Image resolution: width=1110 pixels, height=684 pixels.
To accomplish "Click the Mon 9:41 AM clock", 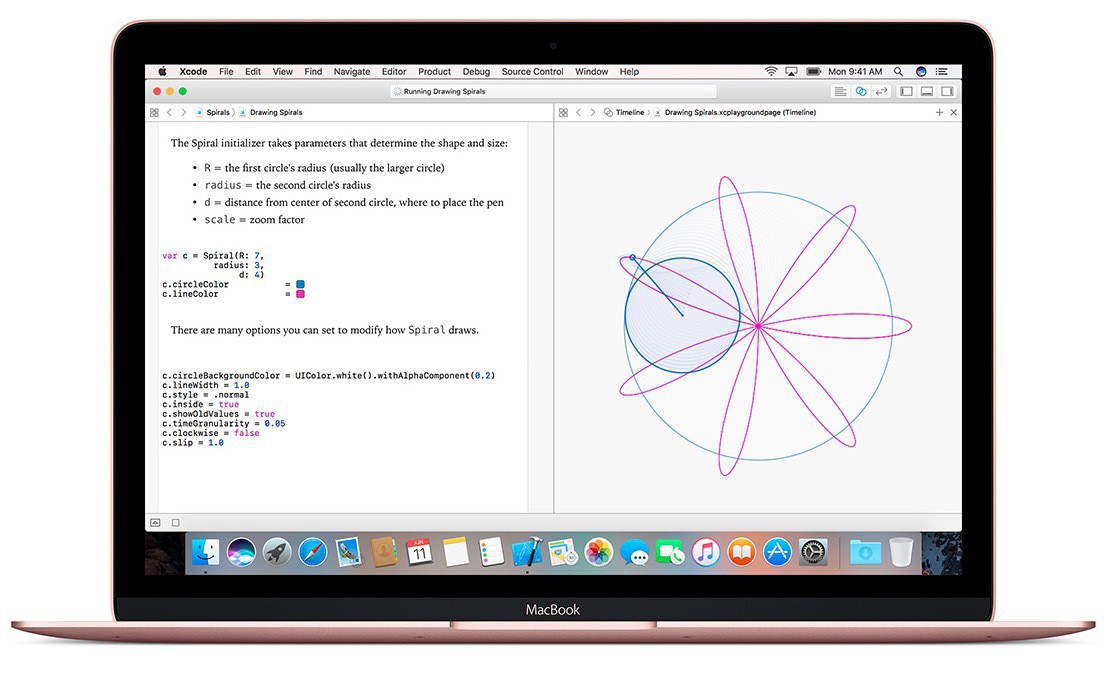I will pos(855,72).
